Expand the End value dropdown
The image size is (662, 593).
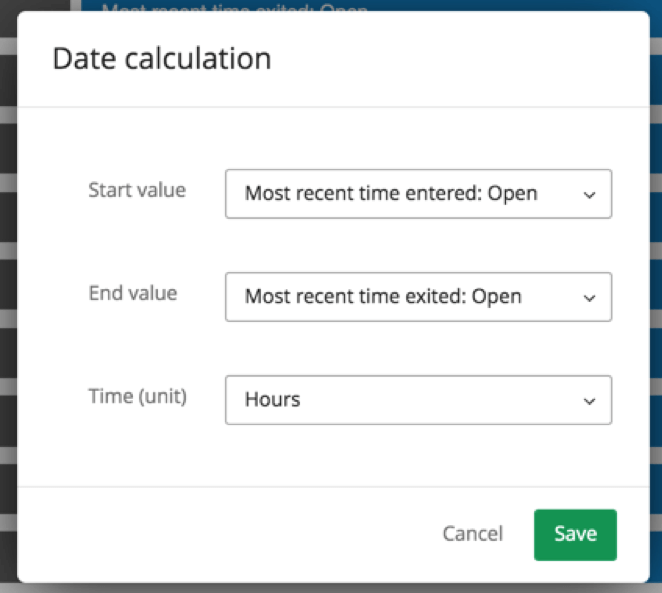[418, 297]
